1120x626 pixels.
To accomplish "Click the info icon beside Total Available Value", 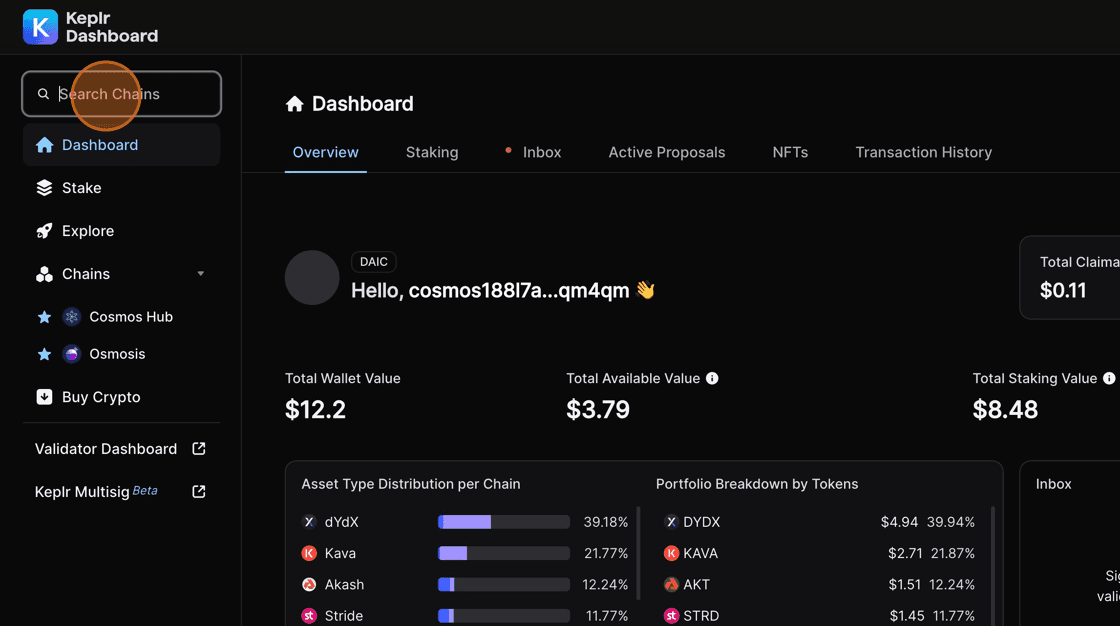I will [x=712, y=378].
